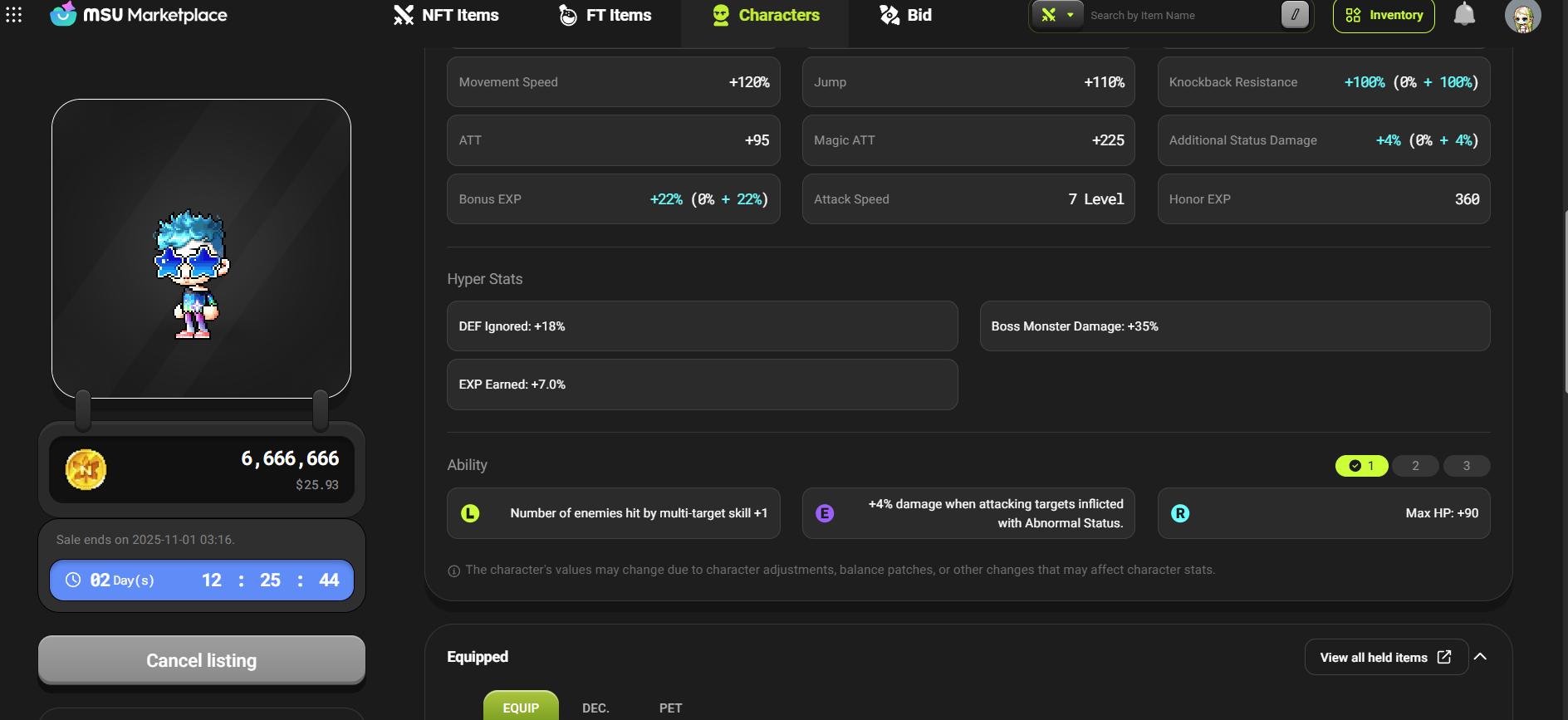
Task: Click the Attack Speed 7 Level row
Action: 968,199
